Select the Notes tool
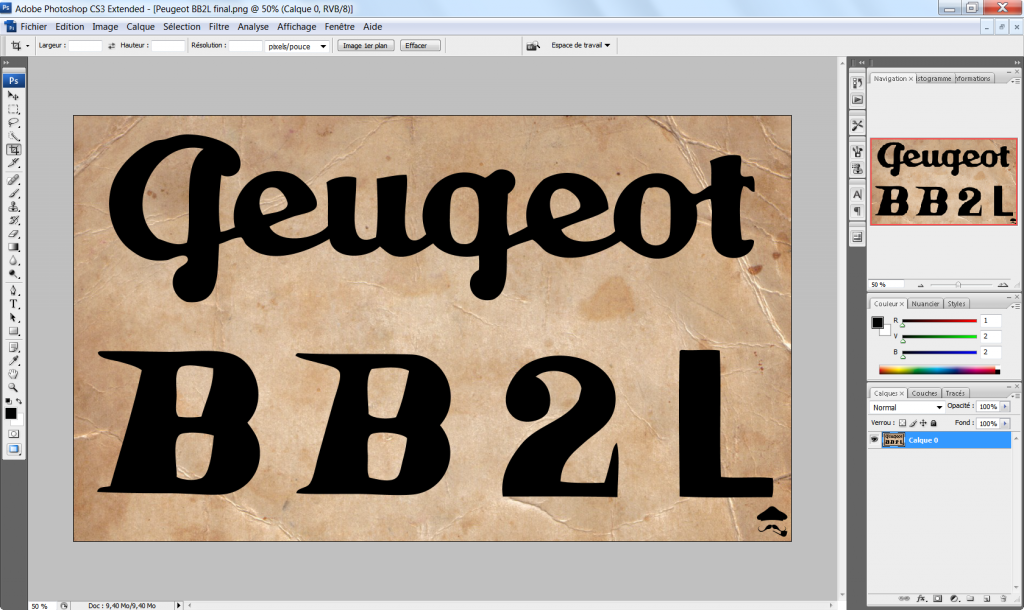The width and height of the screenshot is (1024, 610). click(13, 347)
